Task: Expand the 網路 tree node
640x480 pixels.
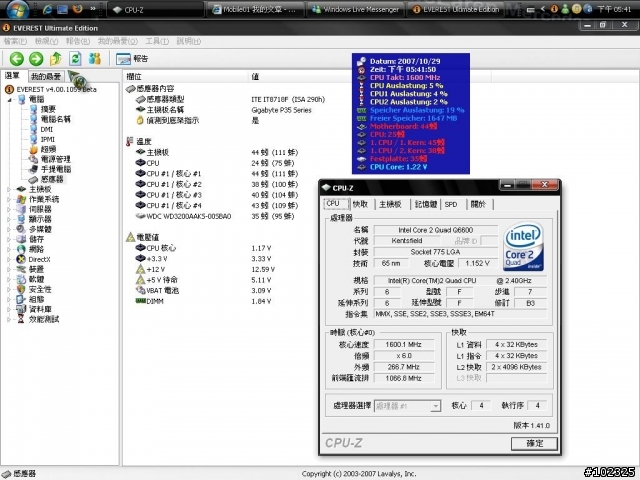Action: [9, 249]
